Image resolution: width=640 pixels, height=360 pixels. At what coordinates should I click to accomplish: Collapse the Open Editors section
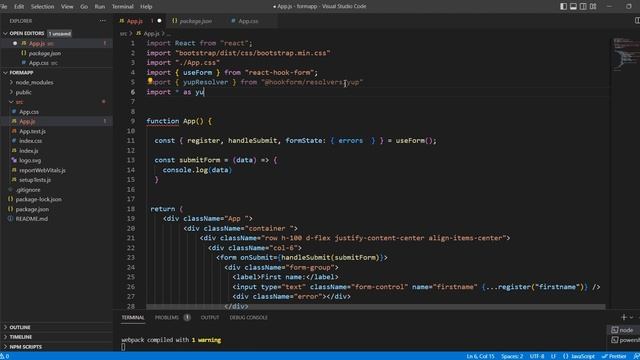click(27, 33)
